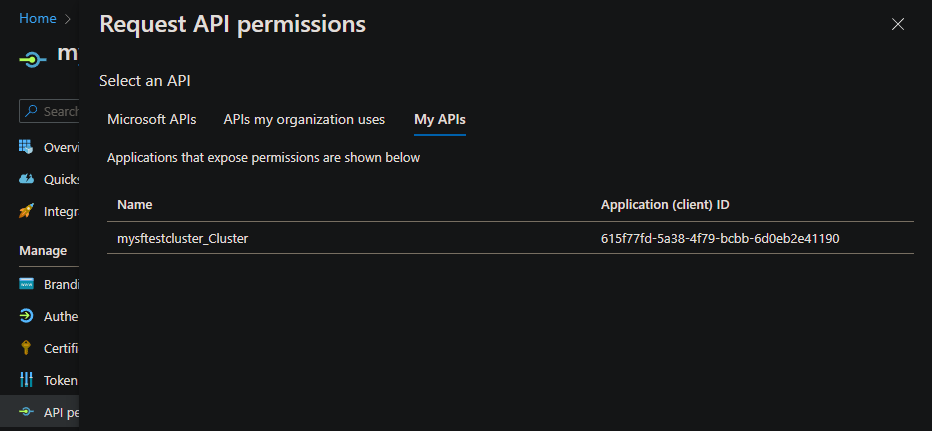The height and width of the screenshot is (431, 932).
Task: Click the API permissions sidebar icon
Action: click(x=27, y=412)
